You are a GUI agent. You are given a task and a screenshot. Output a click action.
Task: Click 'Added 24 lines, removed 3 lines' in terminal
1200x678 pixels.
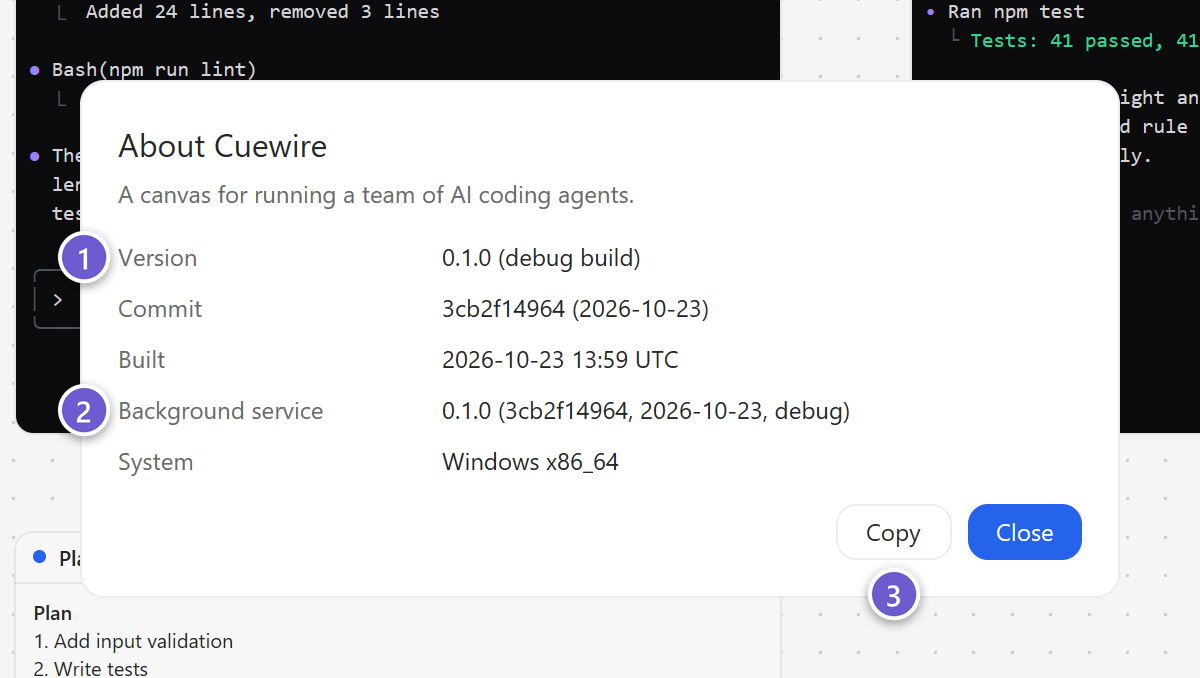[262, 12]
